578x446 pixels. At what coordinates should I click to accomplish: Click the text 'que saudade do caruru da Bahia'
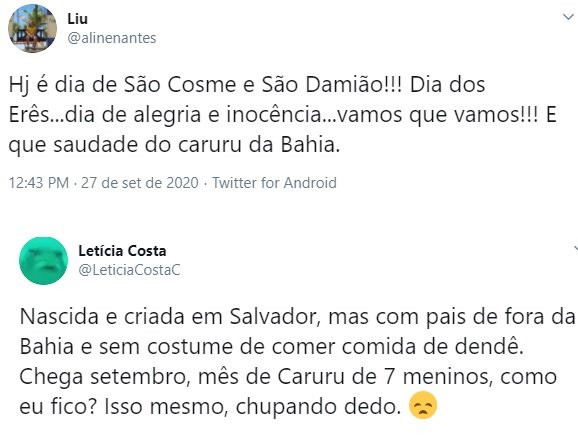pos(172,145)
